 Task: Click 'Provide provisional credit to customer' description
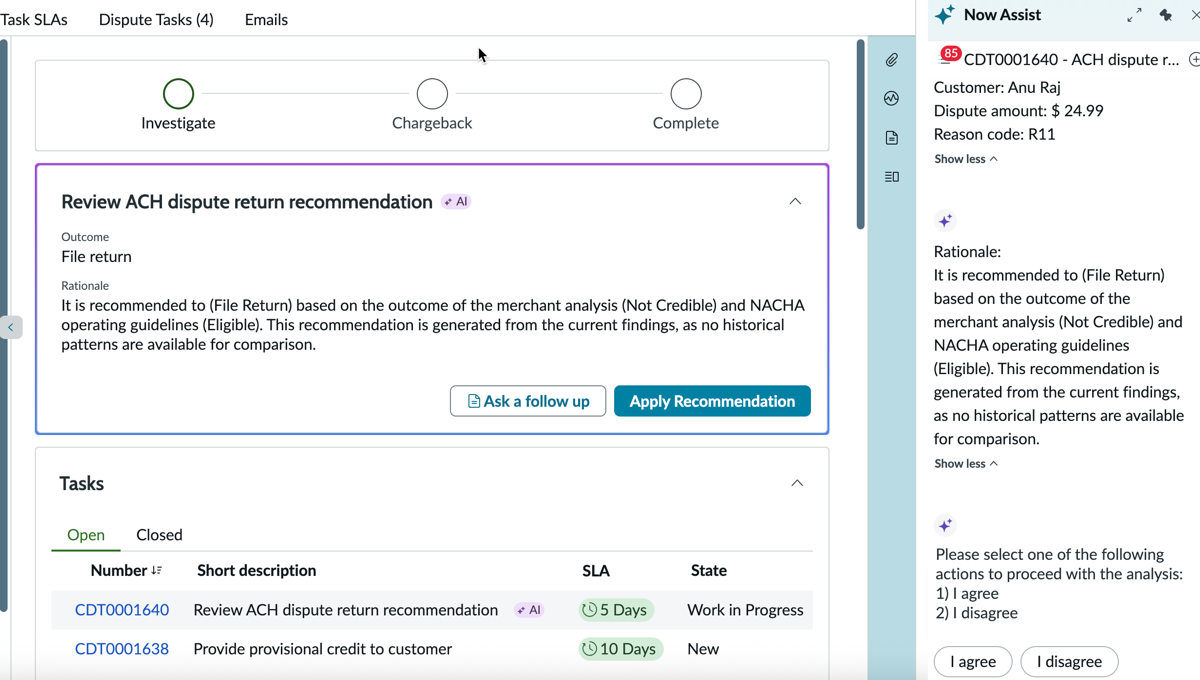click(323, 649)
